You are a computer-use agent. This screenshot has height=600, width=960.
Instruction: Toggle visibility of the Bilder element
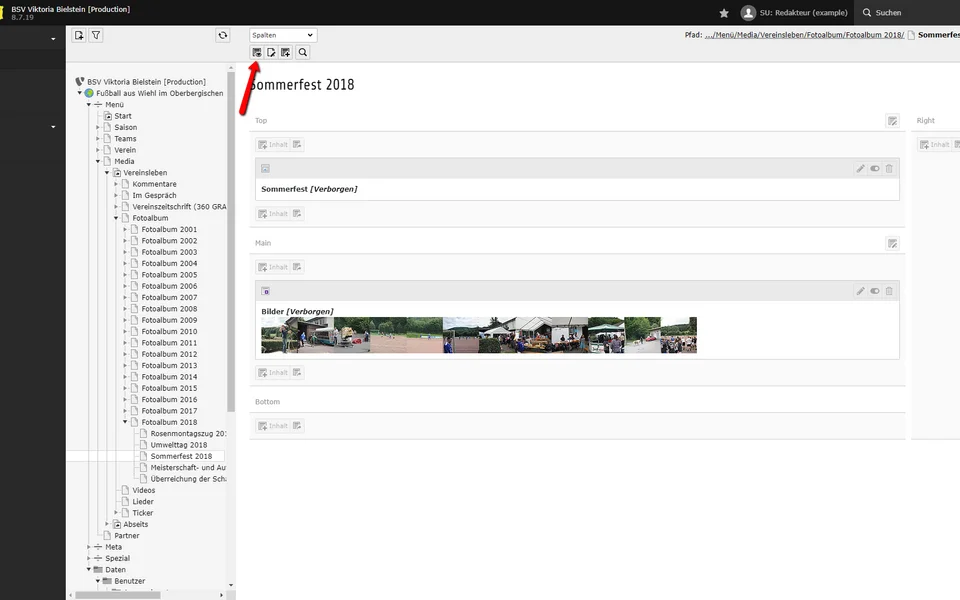(x=875, y=291)
